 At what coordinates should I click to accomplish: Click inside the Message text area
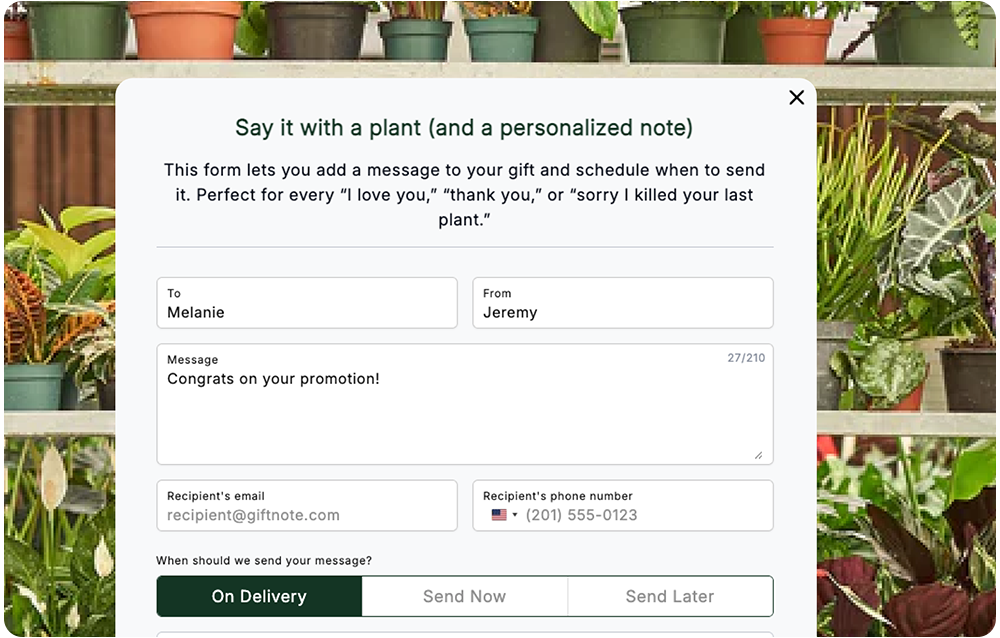pos(464,415)
